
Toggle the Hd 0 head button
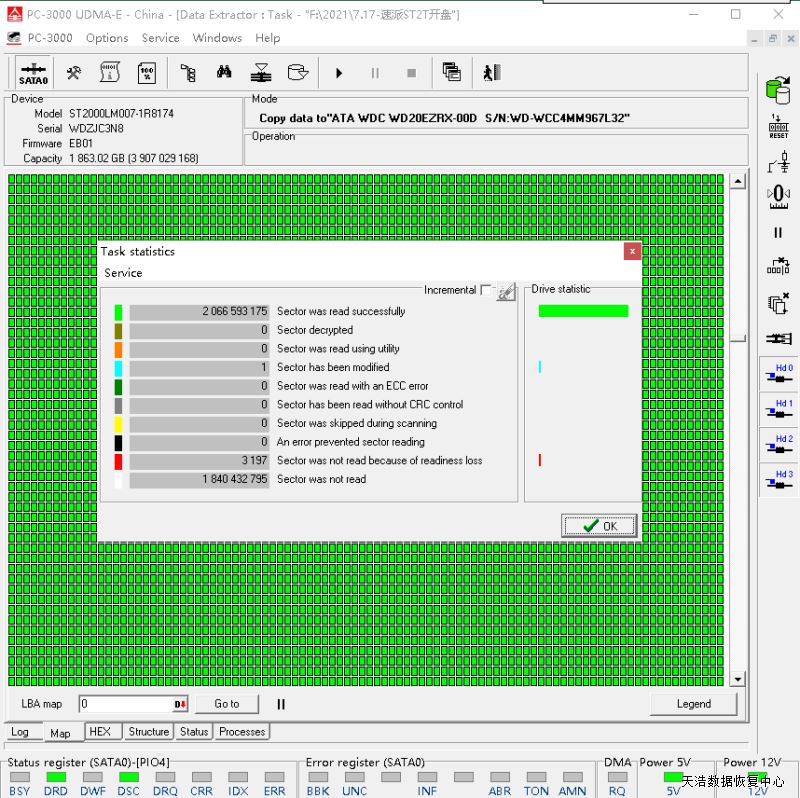(x=778, y=374)
